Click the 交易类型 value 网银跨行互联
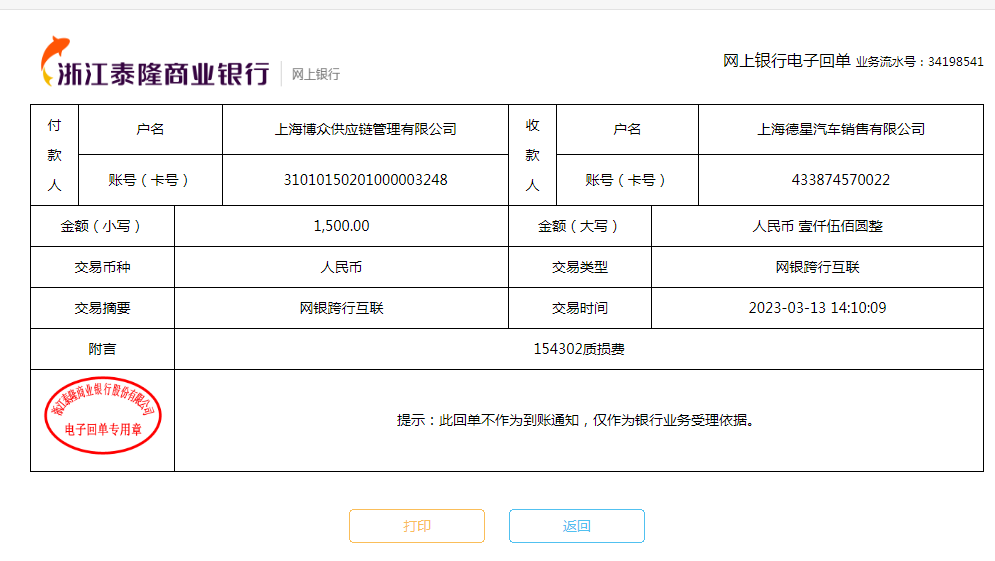Screen dimensions: 995x561 coord(817,267)
